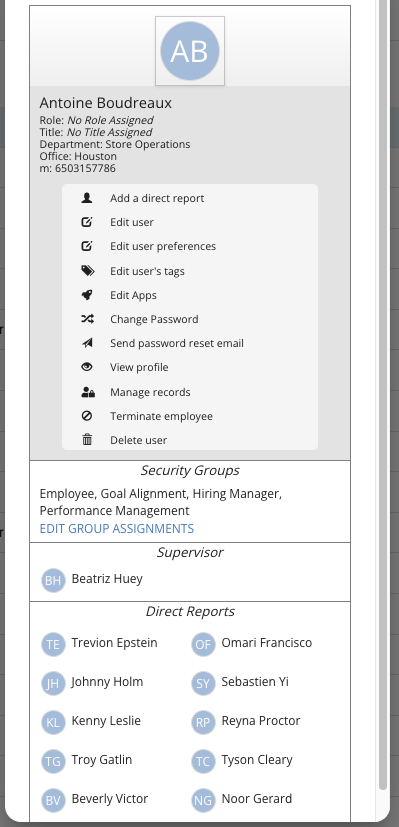Click the user lock icon beside Manage records
The height and width of the screenshot is (827, 399).
coord(87,392)
